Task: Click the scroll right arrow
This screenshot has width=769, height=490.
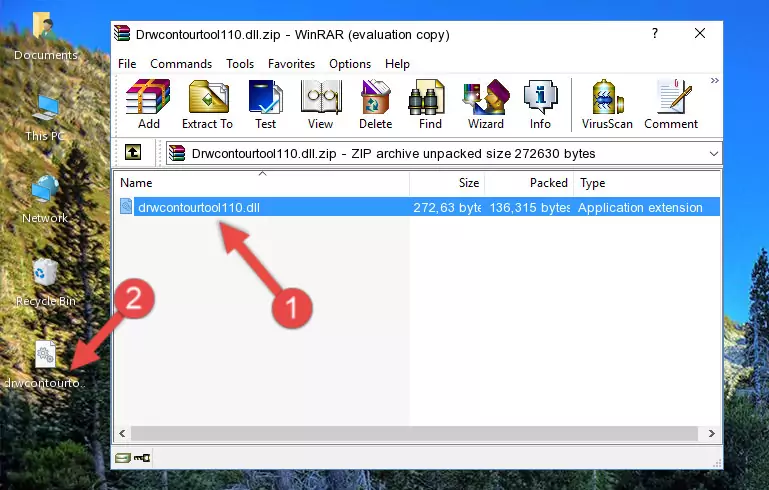Action: click(x=711, y=434)
